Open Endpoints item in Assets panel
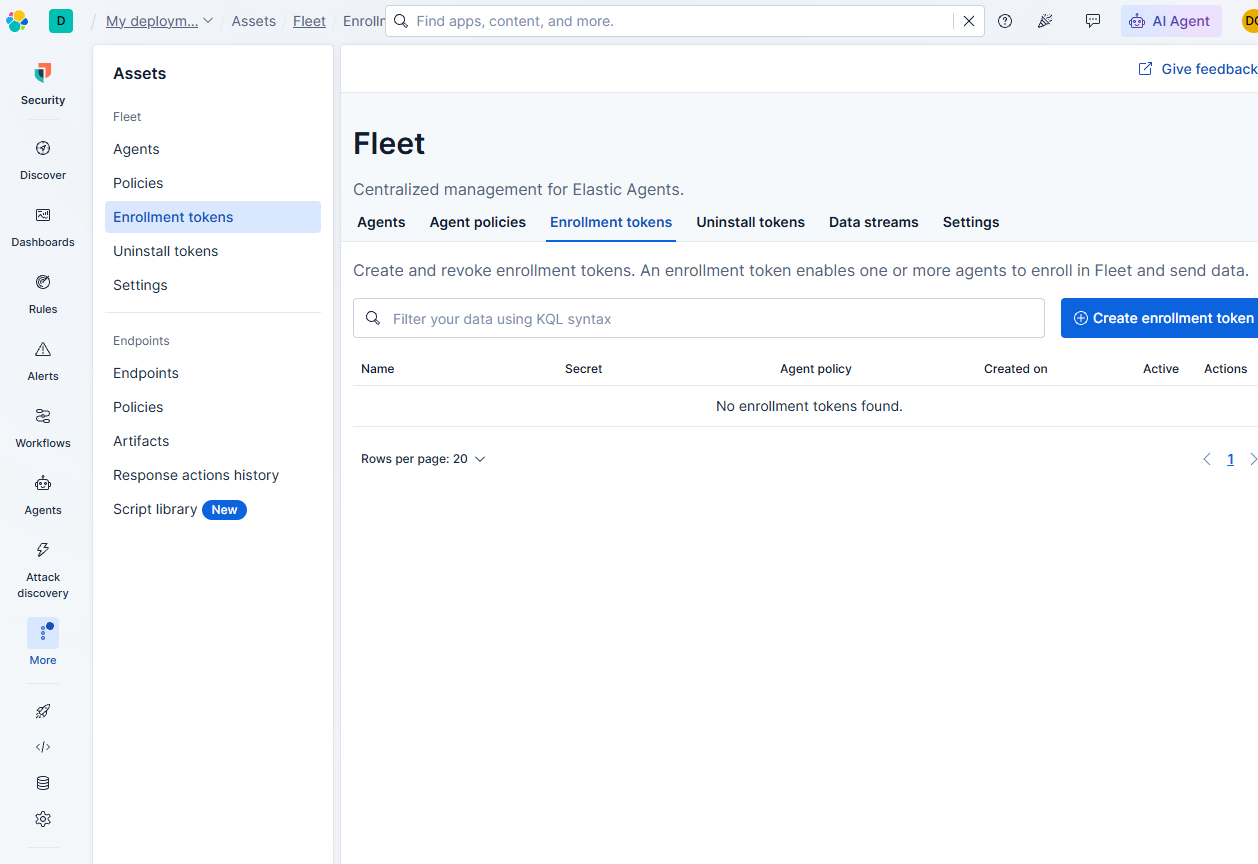 tap(213, 373)
